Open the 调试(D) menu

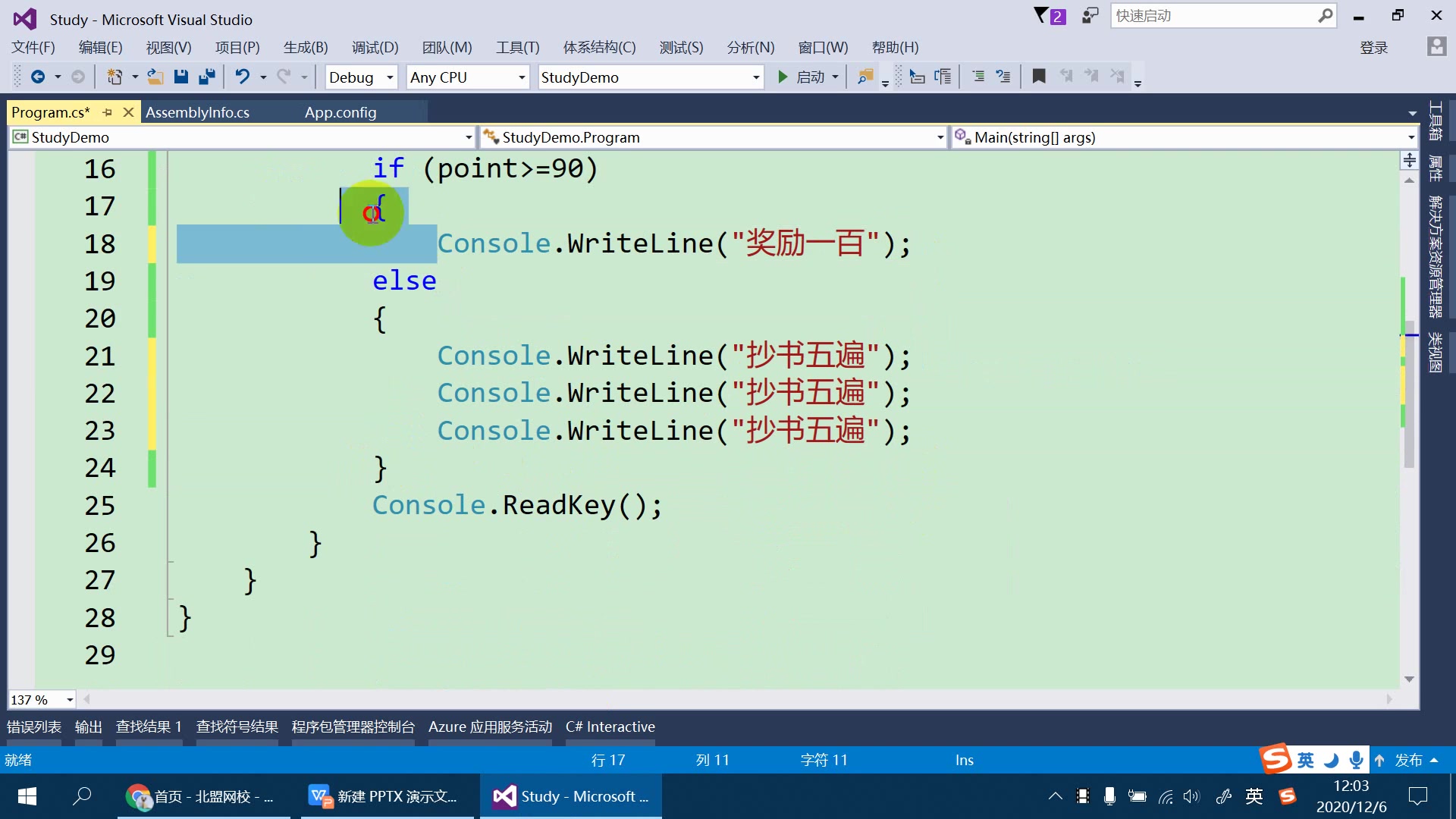375,47
